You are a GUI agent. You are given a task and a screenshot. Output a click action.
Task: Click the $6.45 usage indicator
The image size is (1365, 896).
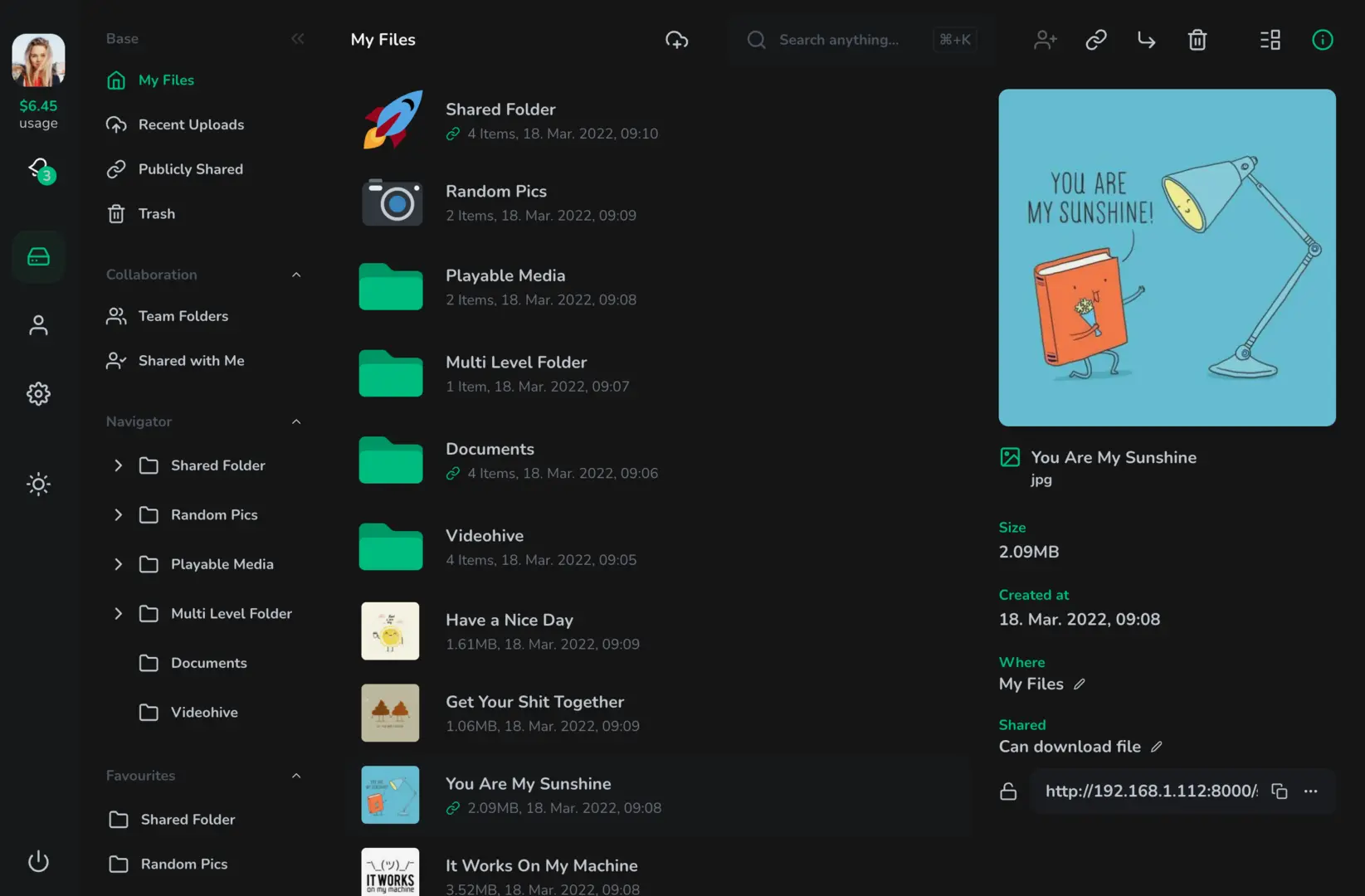click(38, 114)
